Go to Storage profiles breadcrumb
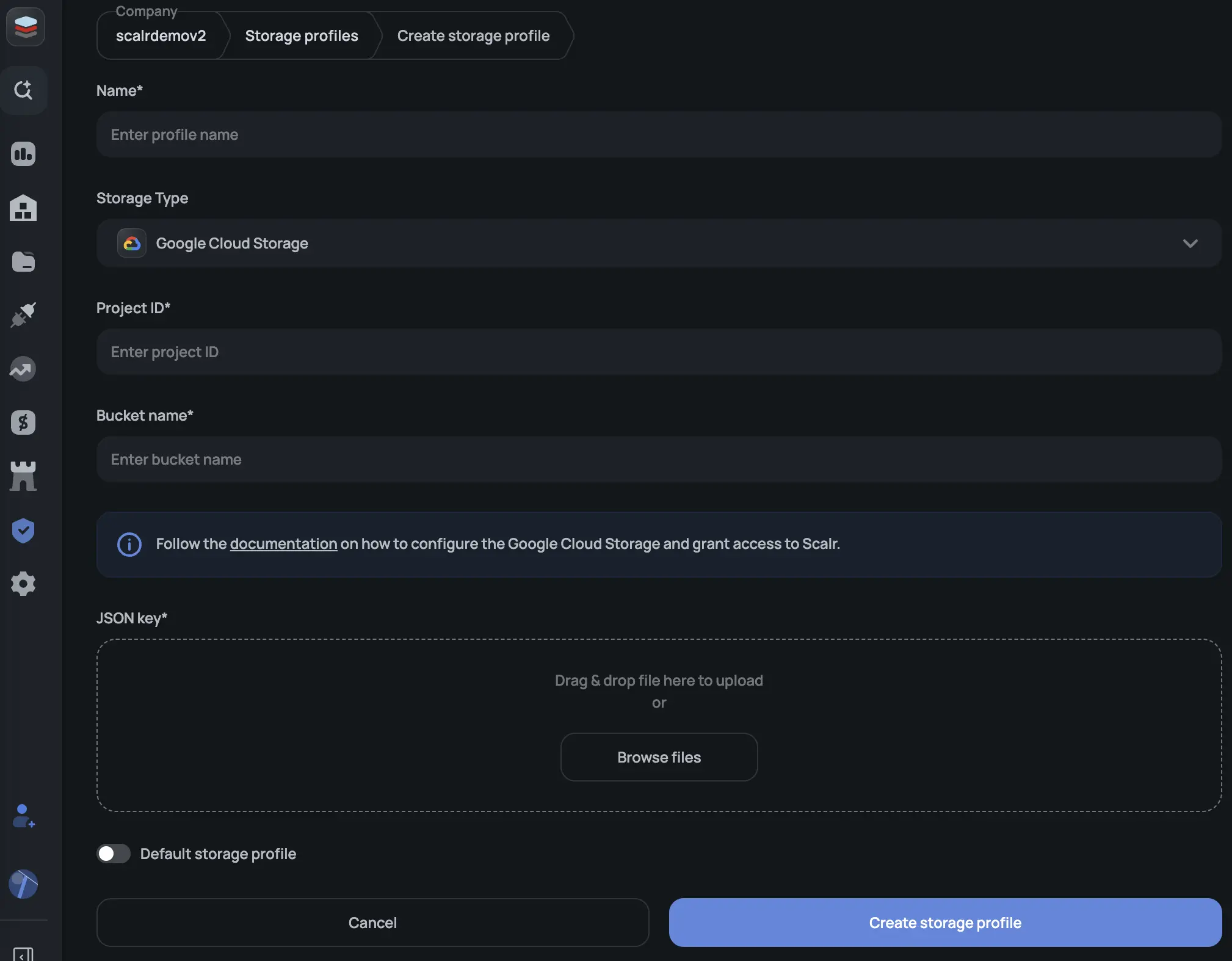The width and height of the screenshot is (1232, 961). (x=302, y=35)
